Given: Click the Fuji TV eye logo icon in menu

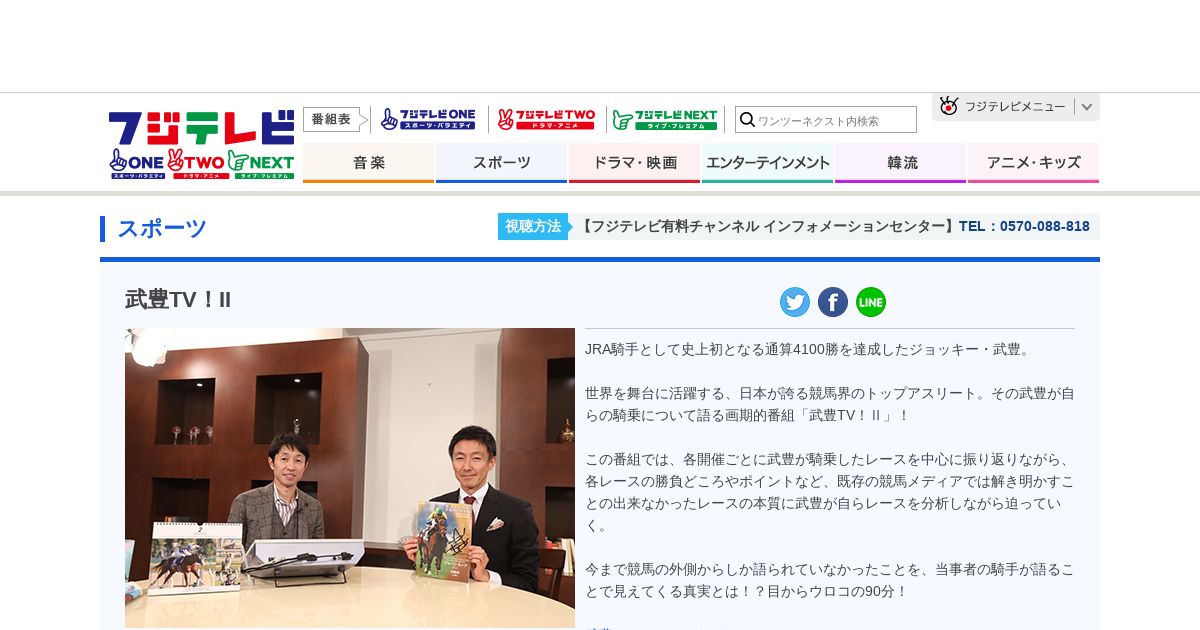Looking at the screenshot, I should coord(949,106).
